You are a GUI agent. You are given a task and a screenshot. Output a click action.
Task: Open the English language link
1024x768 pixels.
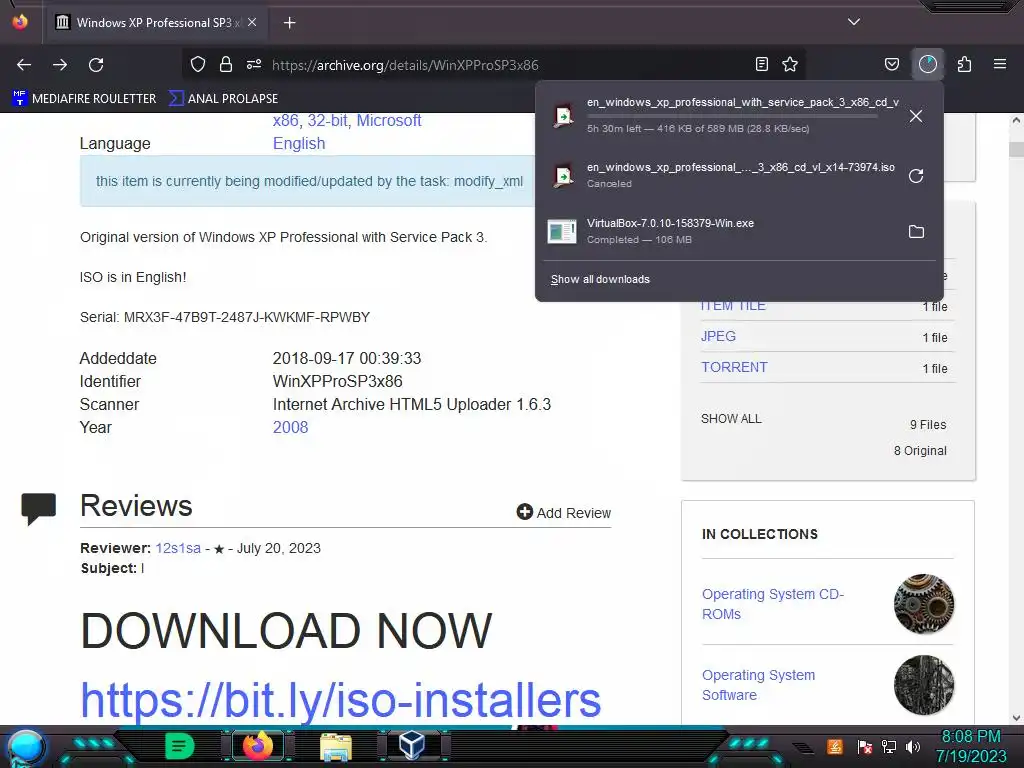299,144
